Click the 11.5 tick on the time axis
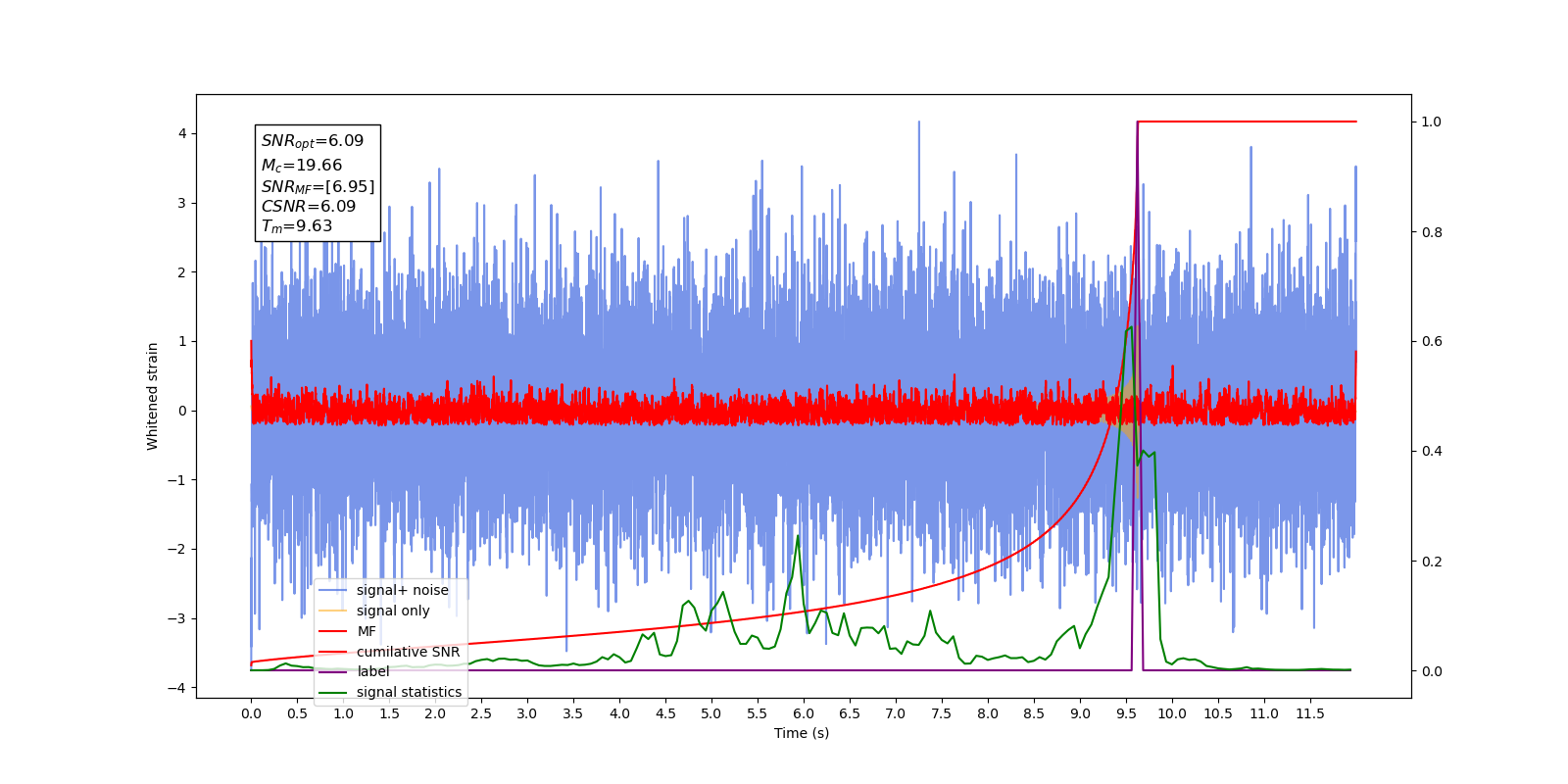The height and width of the screenshot is (784, 1568). point(1310,713)
